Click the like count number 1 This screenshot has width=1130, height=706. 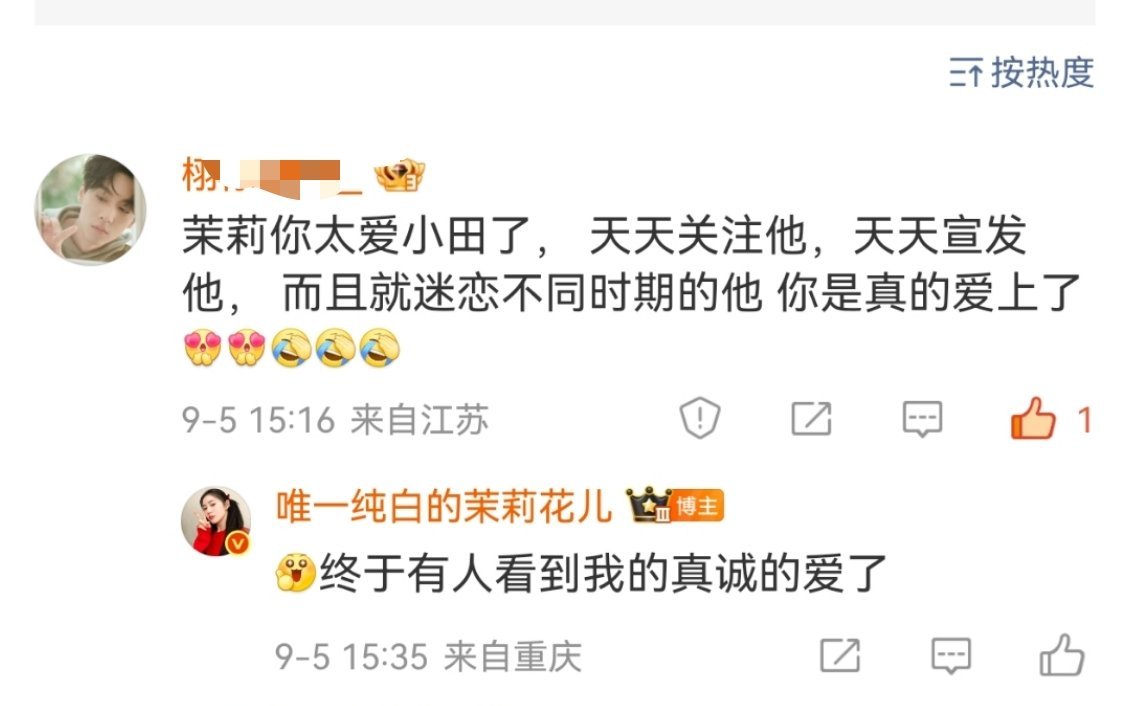[1084, 419]
